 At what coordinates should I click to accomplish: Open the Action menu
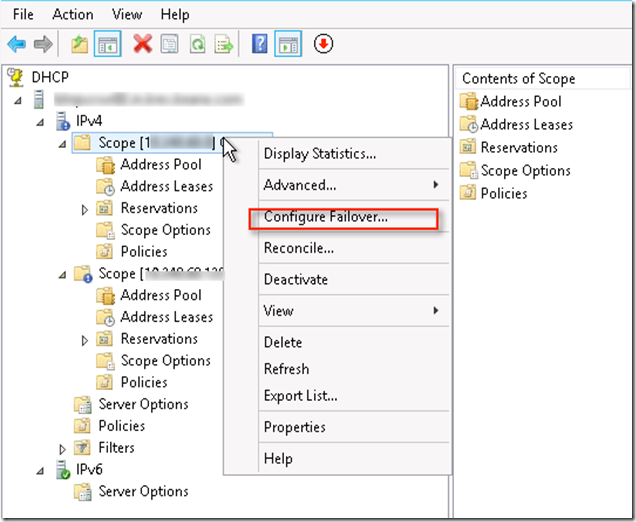pos(72,15)
